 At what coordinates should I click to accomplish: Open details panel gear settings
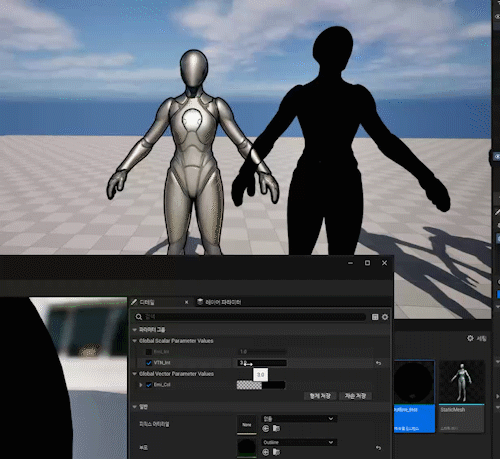[385, 317]
